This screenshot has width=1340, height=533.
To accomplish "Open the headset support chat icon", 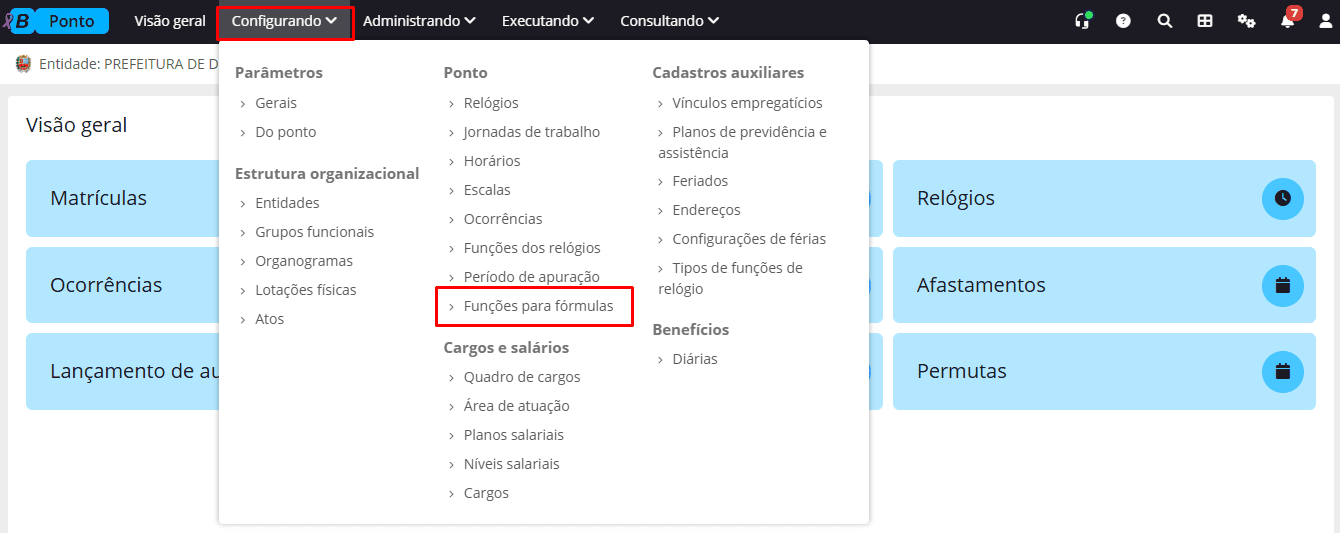I will tap(1082, 21).
